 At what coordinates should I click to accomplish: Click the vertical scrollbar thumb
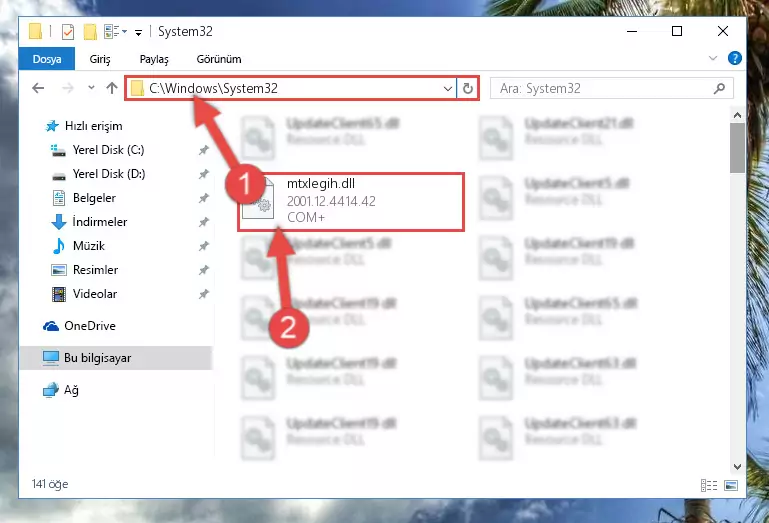(737, 148)
